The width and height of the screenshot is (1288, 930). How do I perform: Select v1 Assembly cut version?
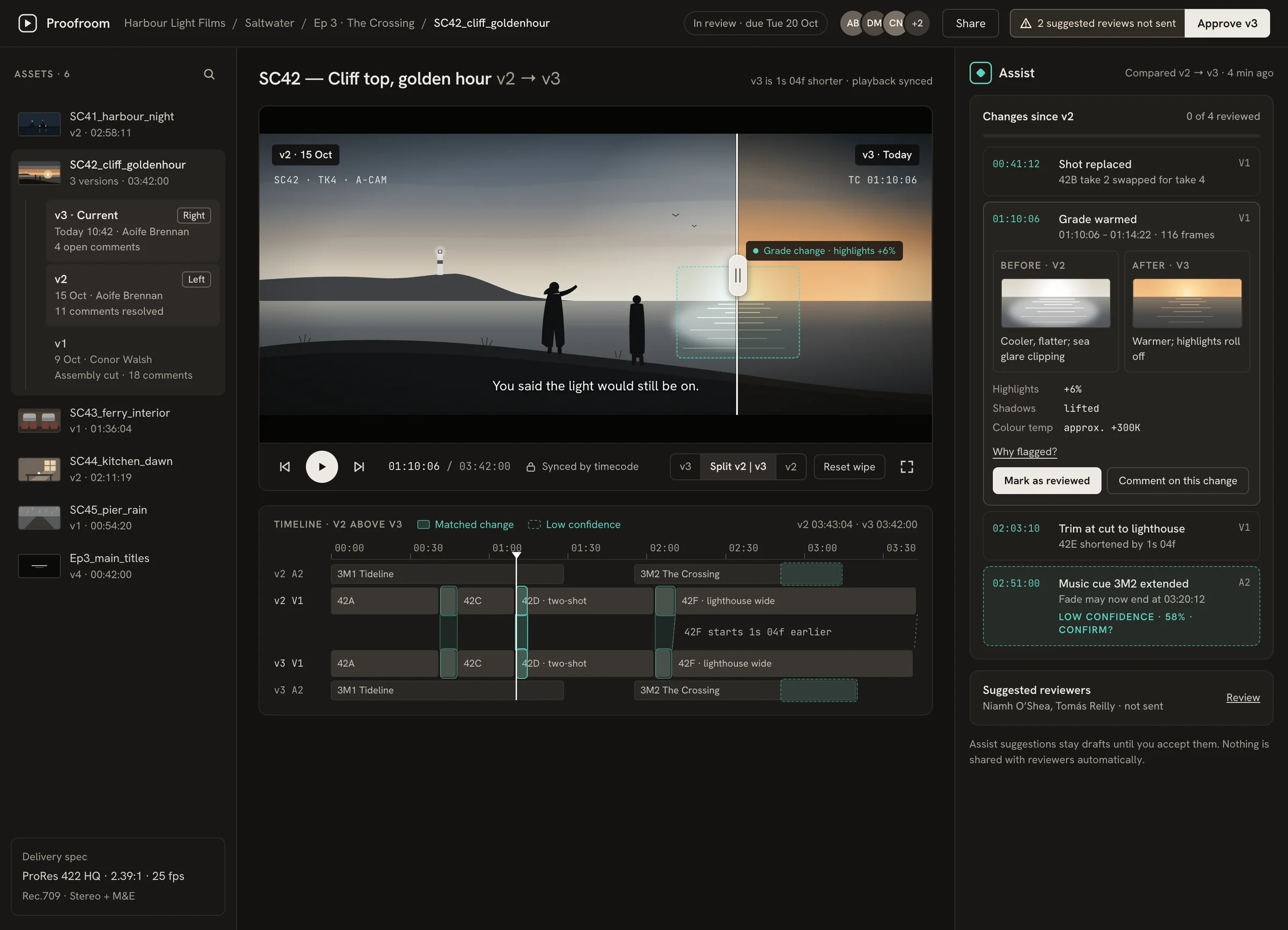133,360
